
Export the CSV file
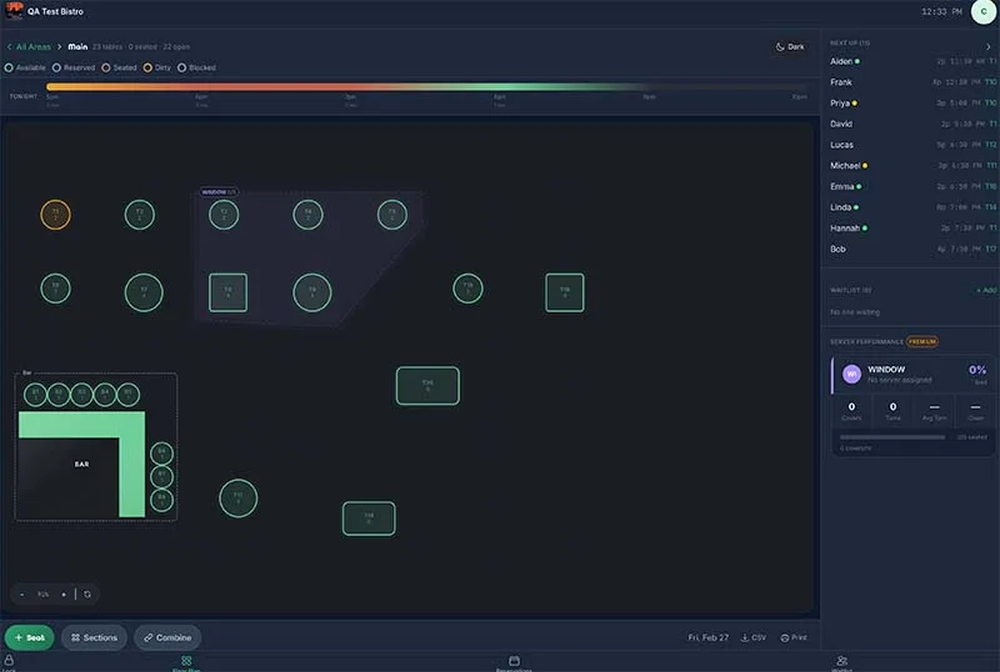tap(754, 638)
